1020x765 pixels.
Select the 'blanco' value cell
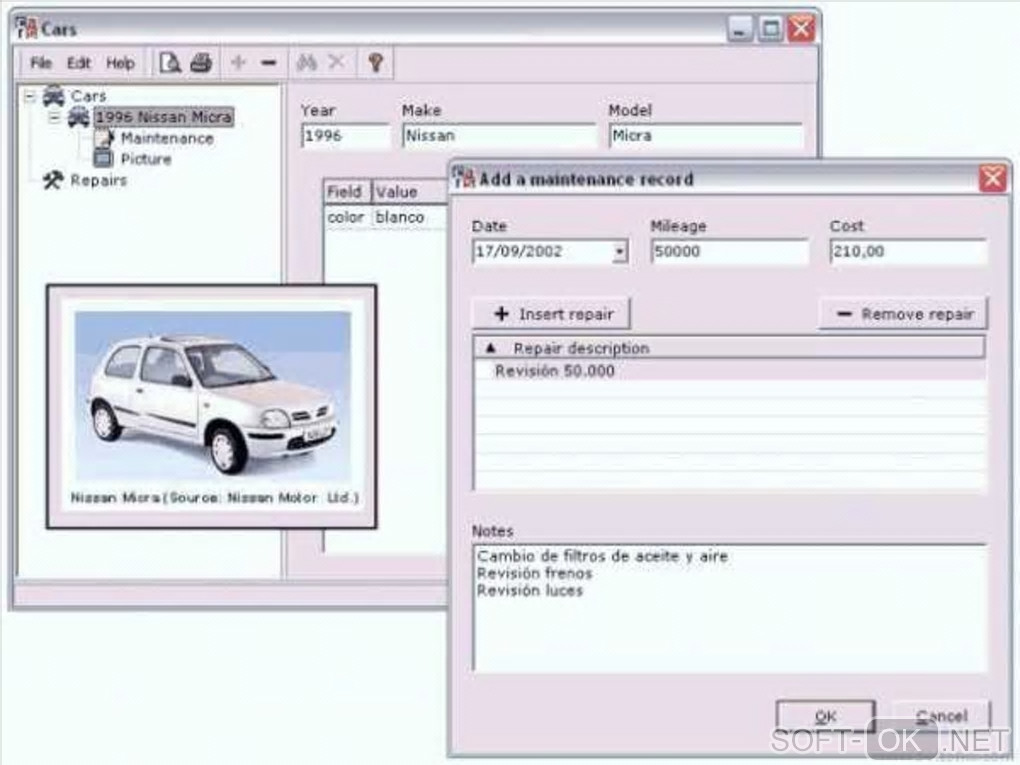coord(410,217)
